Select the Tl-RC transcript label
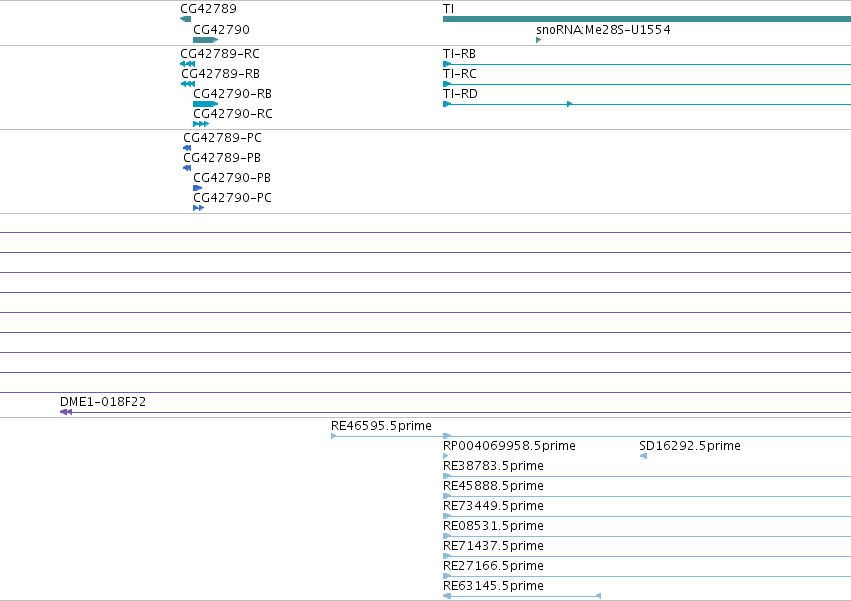The height and width of the screenshot is (601, 851). pyautogui.click(x=460, y=74)
